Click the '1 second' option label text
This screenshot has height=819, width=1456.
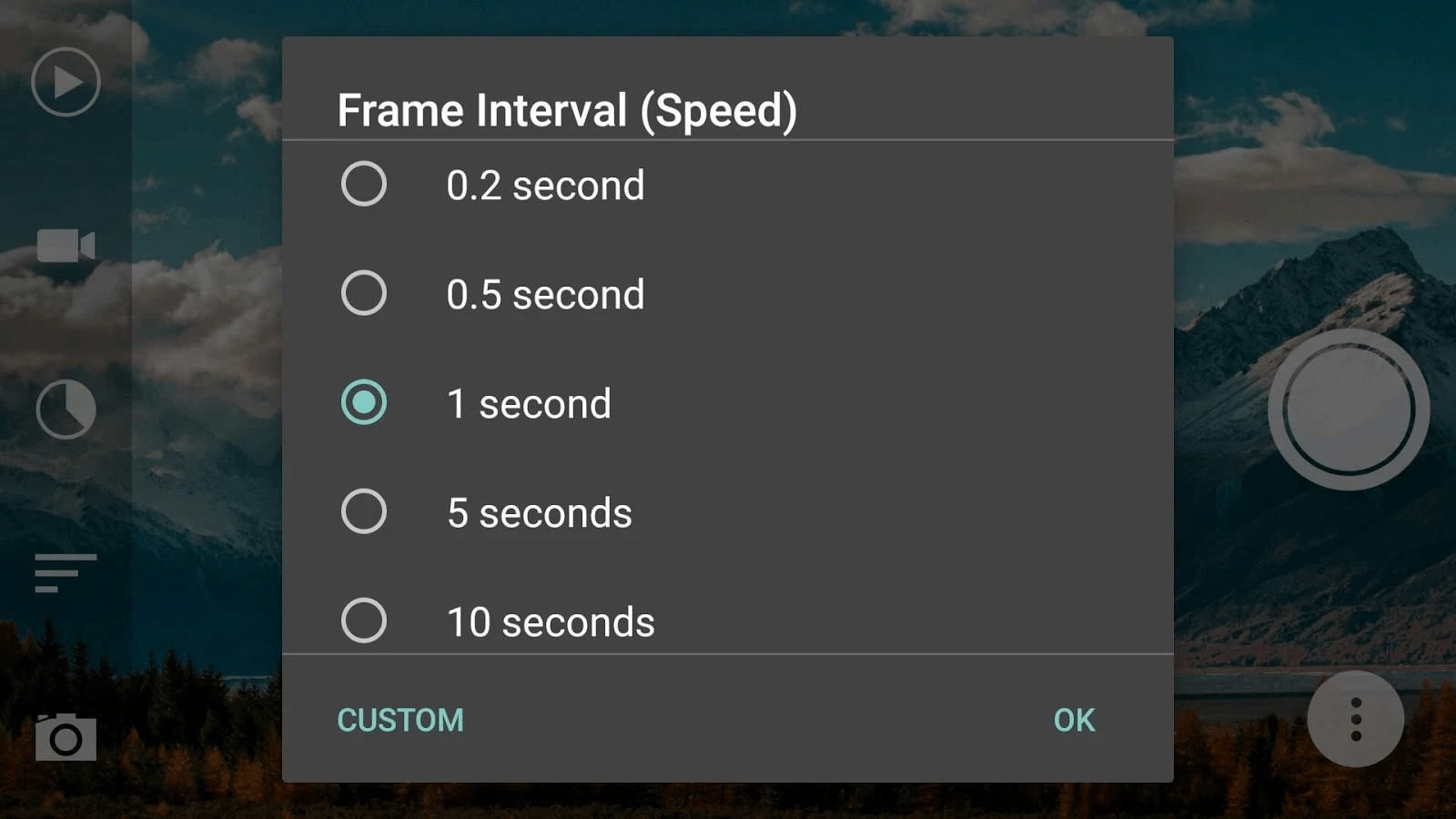click(x=528, y=402)
